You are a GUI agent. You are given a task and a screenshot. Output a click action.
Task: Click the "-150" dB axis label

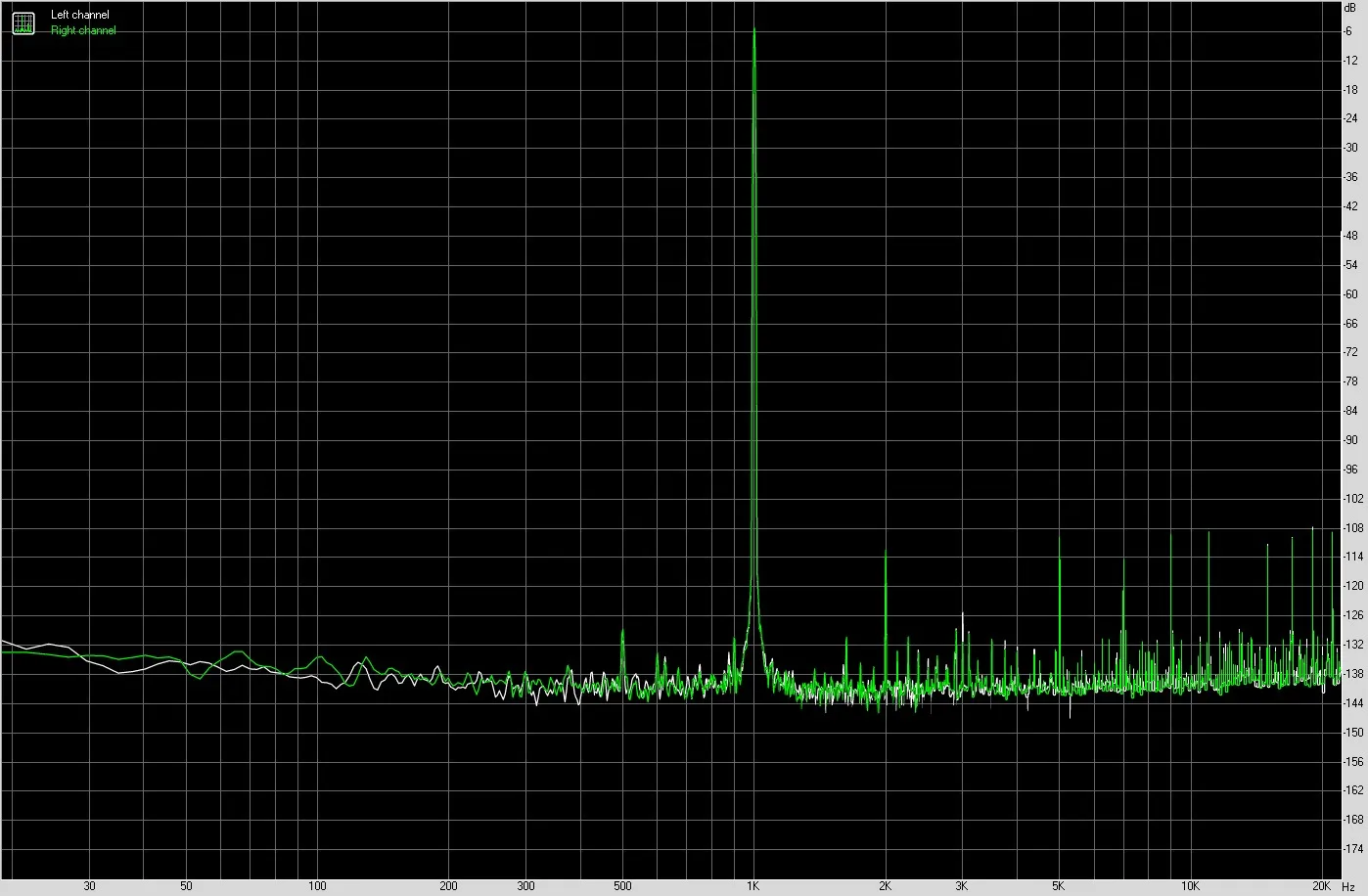point(1353,733)
